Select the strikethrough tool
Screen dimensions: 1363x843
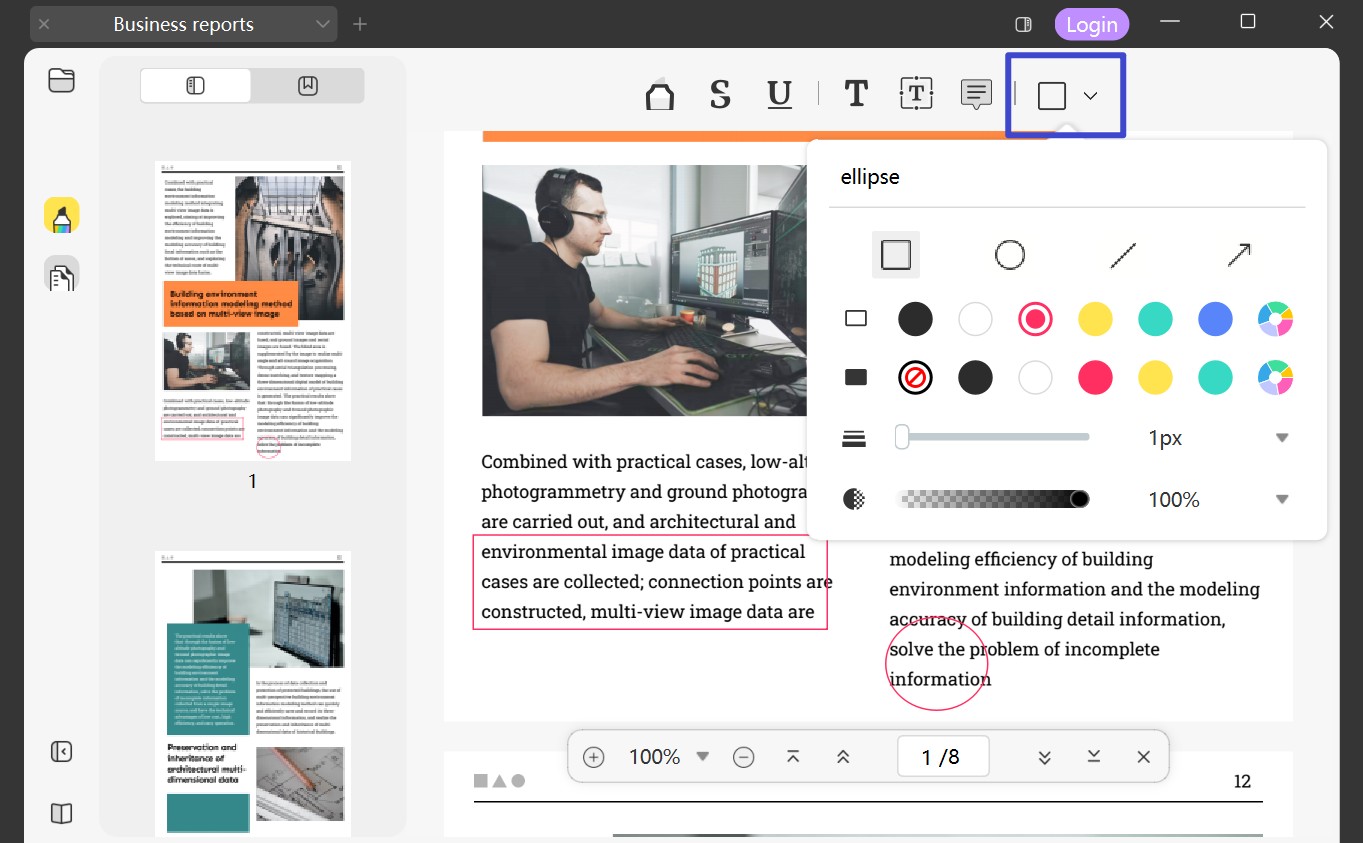click(x=719, y=94)
